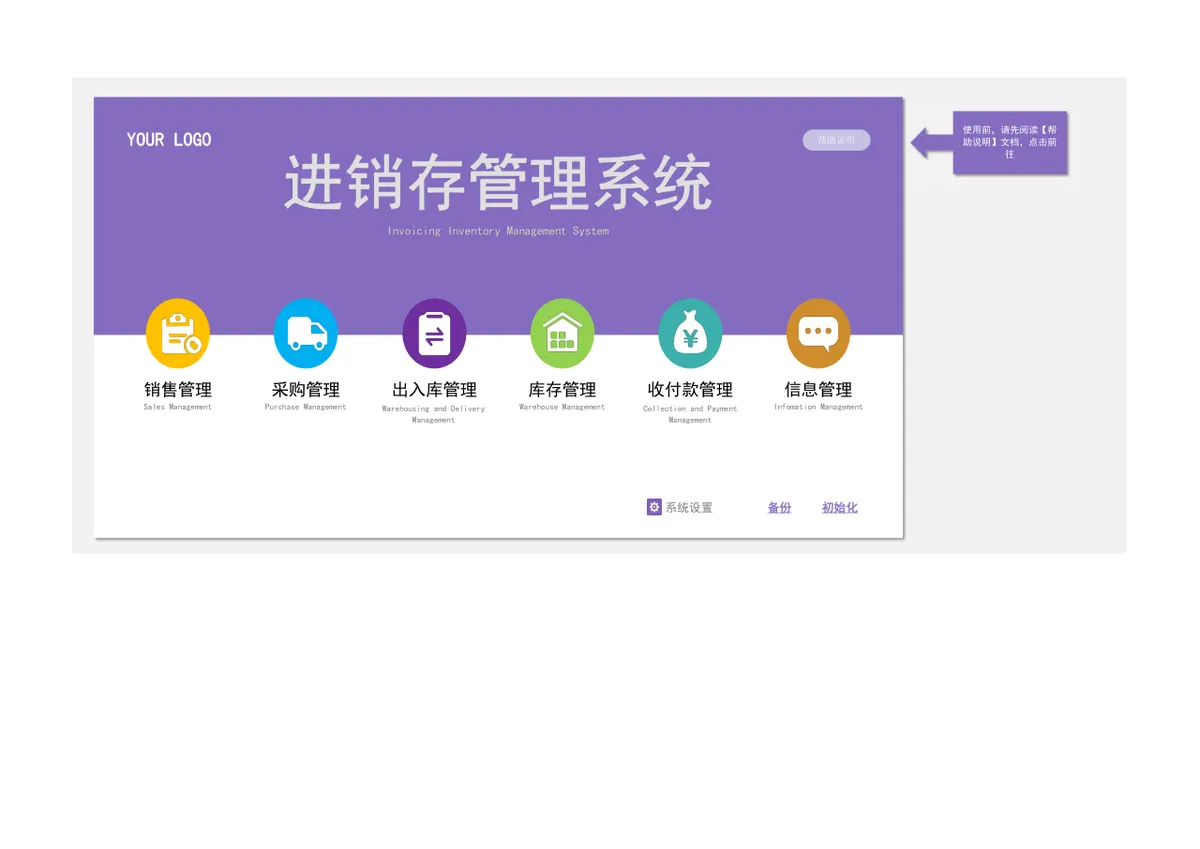Viewport: 1200px width, 849px height.
Task: Click the 备份 backup link
Action: pyautogui.click(x=779, y=508)
